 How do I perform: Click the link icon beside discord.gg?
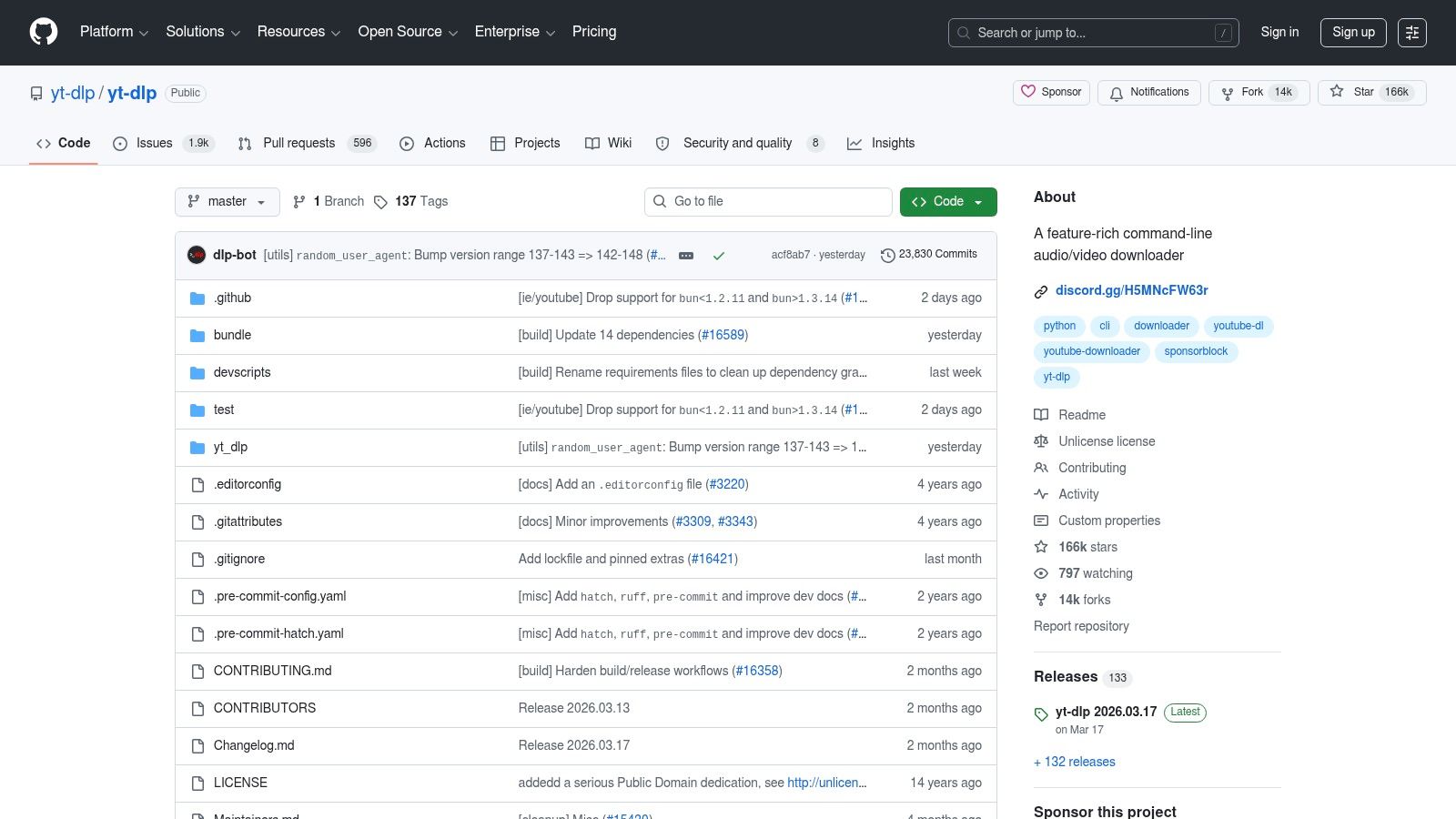(x=1041, y=291)
